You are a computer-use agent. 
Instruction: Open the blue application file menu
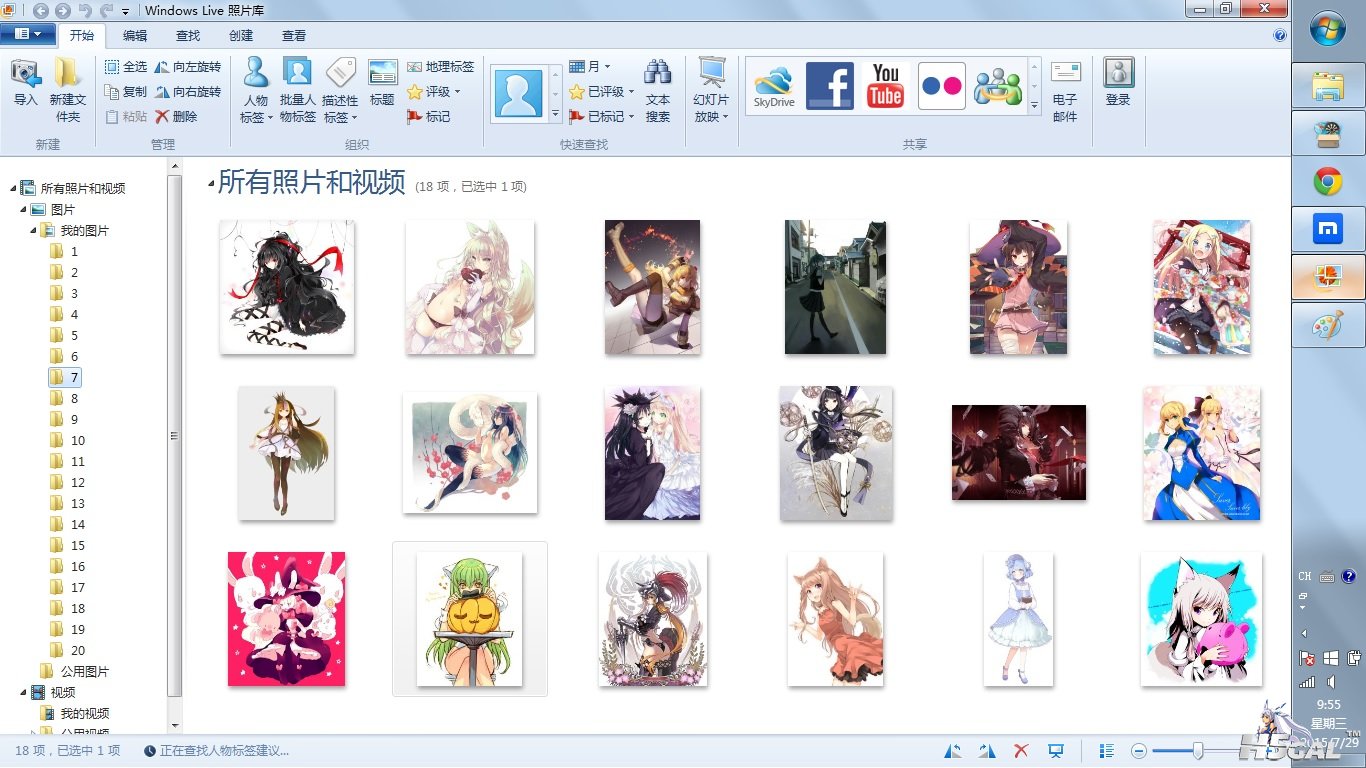pos(27,34)
